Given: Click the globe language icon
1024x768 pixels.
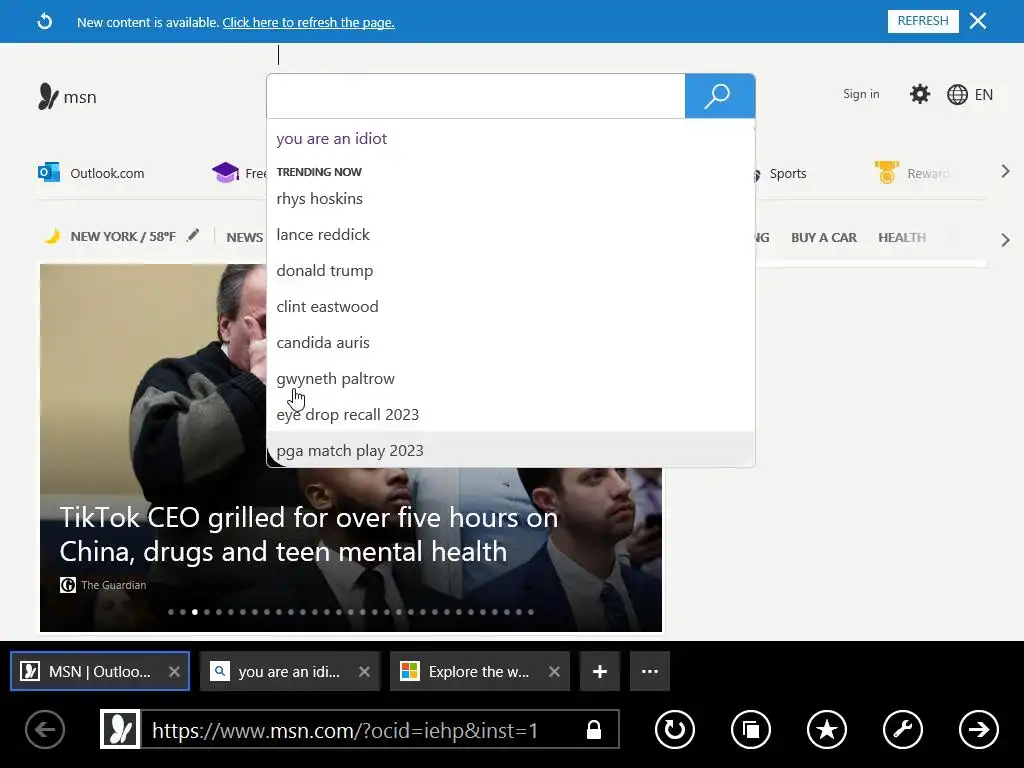Looking at the screenshot, I should pyautogui.click(x=957, y=95).
